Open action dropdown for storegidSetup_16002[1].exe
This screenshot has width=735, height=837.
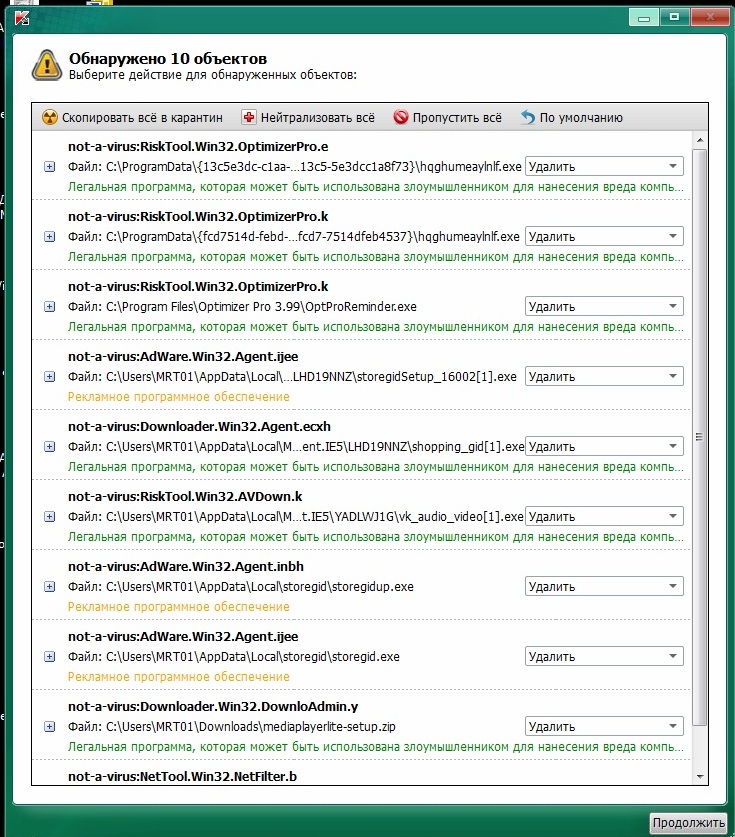604,376
